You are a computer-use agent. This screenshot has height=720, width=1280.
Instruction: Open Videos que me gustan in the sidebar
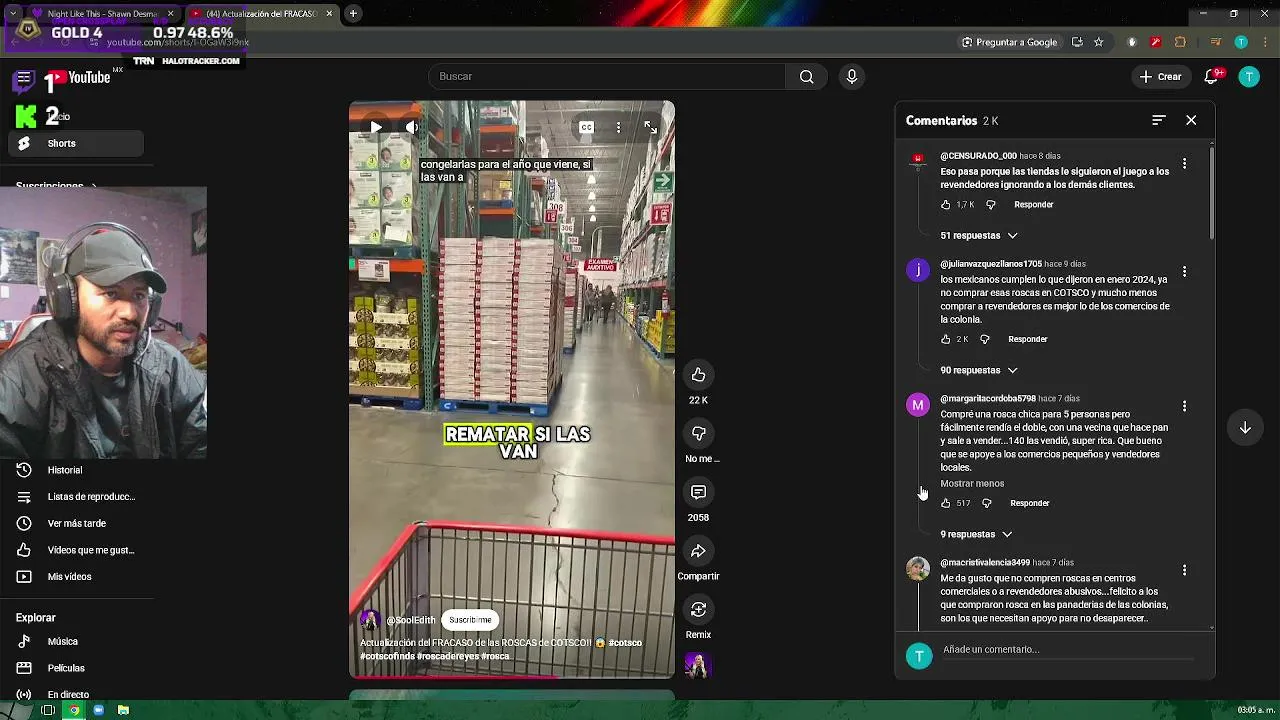click(76, 551)
